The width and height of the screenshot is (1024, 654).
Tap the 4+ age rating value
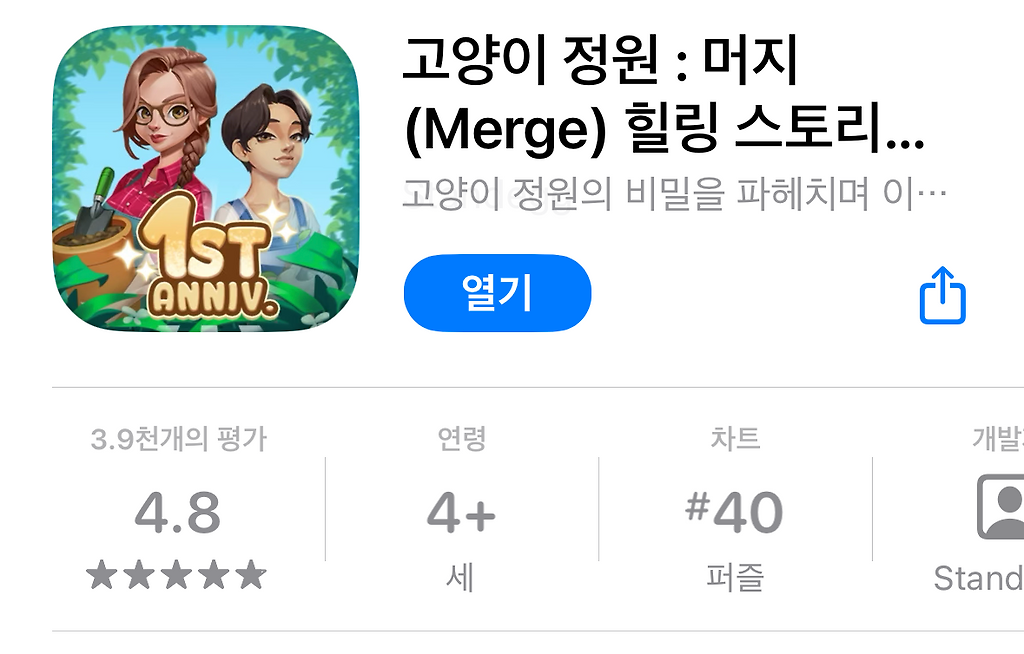coord(461,513)
